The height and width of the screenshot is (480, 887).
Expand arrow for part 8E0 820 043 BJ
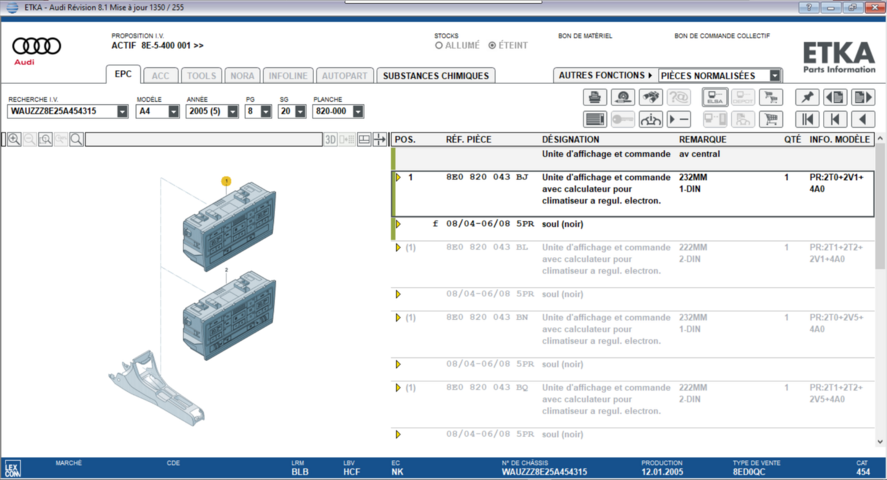click(x=398, y=178)
